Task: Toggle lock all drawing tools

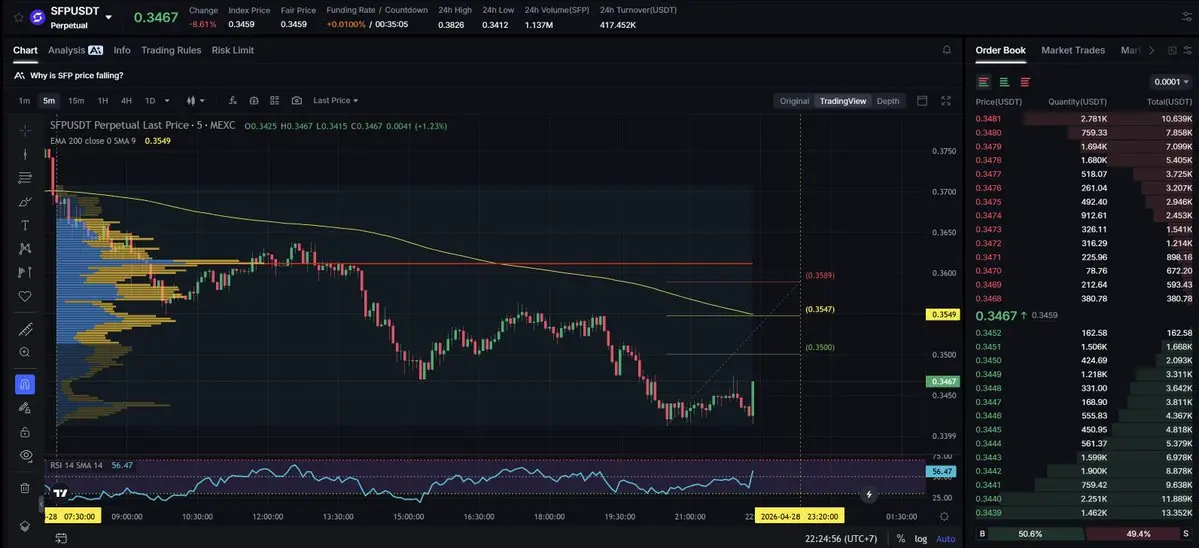Action: point(24,432)
